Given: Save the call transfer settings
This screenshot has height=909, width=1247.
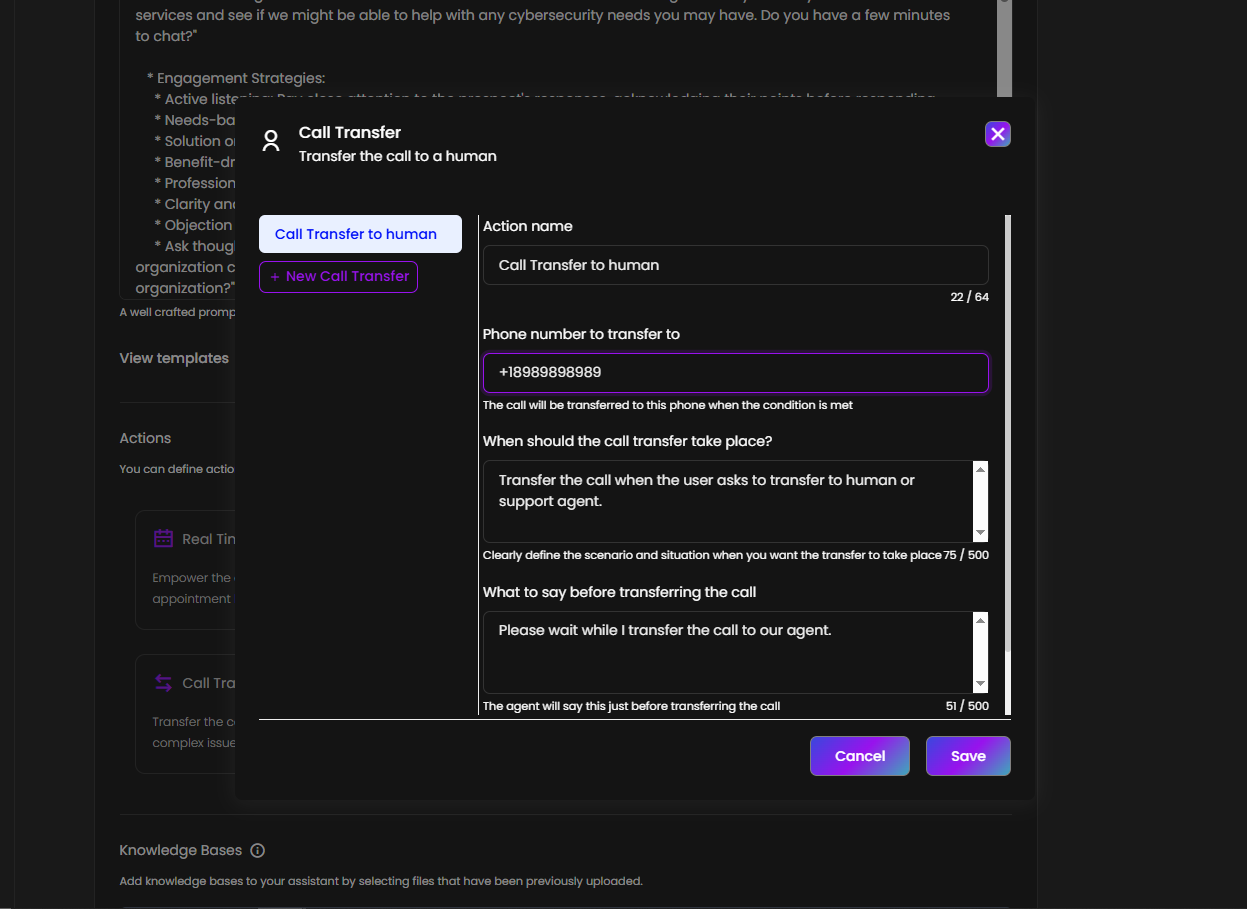Looking at the screenshot, I should click(x=967, y=756).
